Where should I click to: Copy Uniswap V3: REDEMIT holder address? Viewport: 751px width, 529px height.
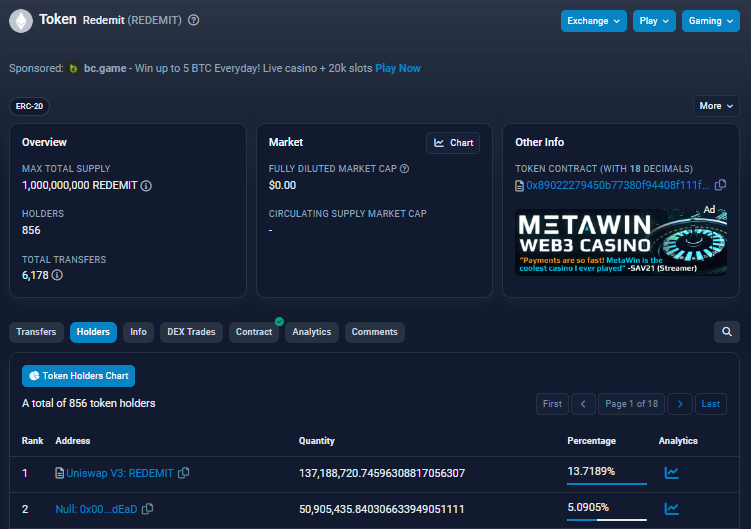pos(183,473)
